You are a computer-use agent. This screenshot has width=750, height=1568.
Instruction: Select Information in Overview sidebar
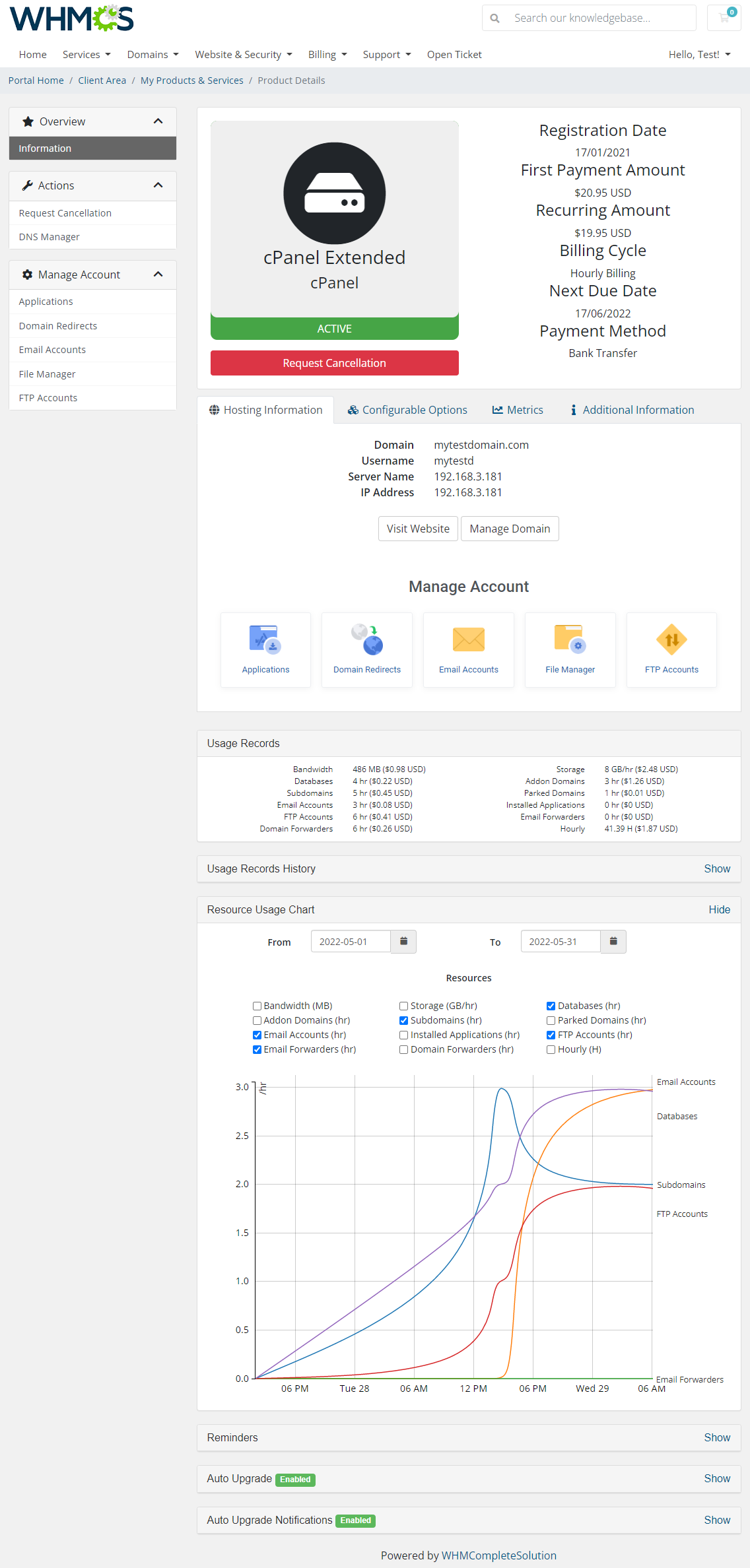click(92, 148)
